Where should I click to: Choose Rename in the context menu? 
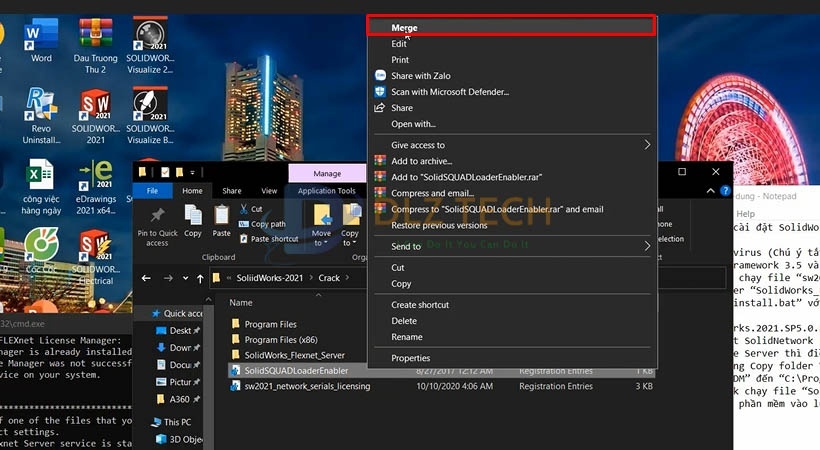click(511, 337)
